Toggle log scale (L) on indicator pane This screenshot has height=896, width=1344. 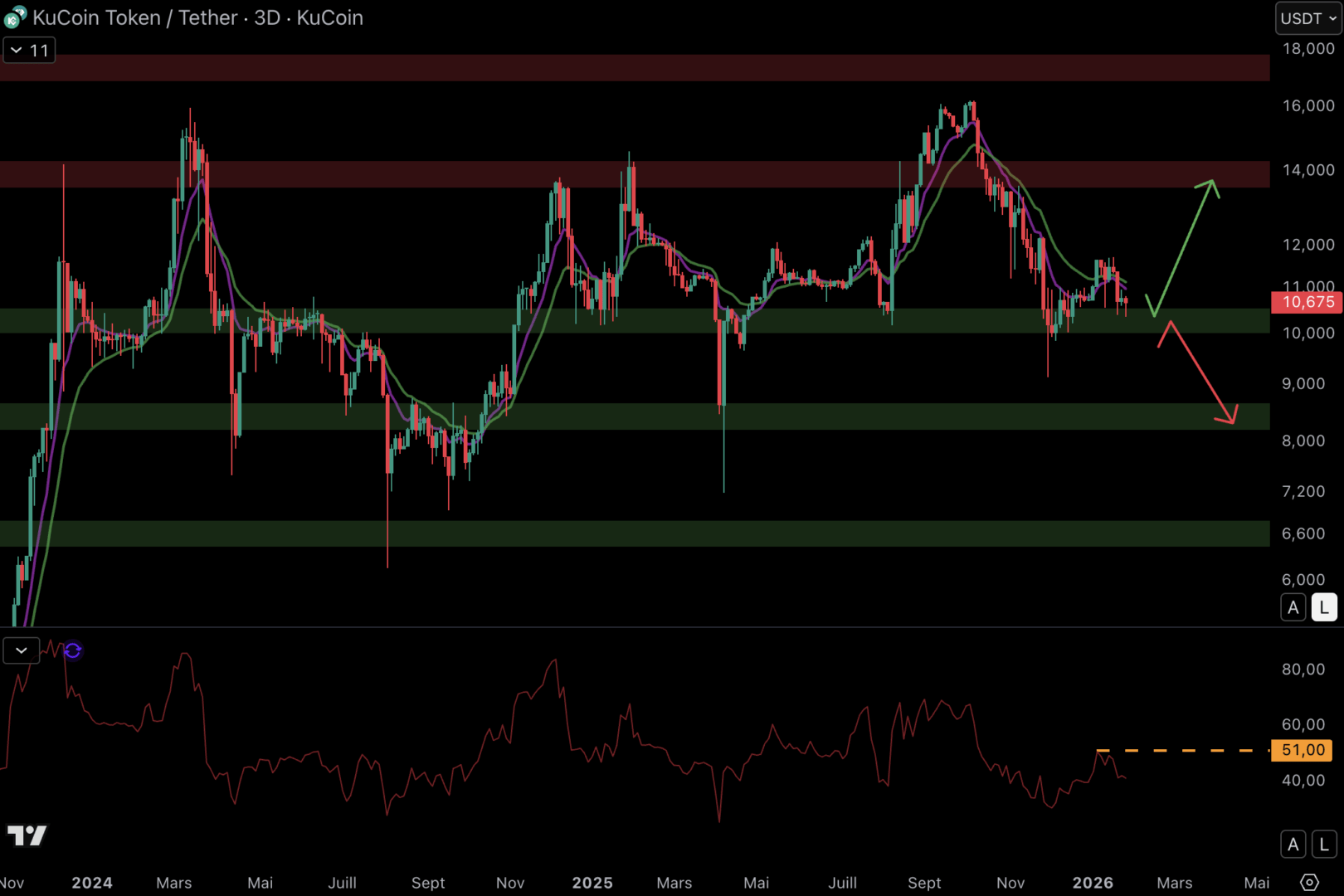coord(1324,845)
